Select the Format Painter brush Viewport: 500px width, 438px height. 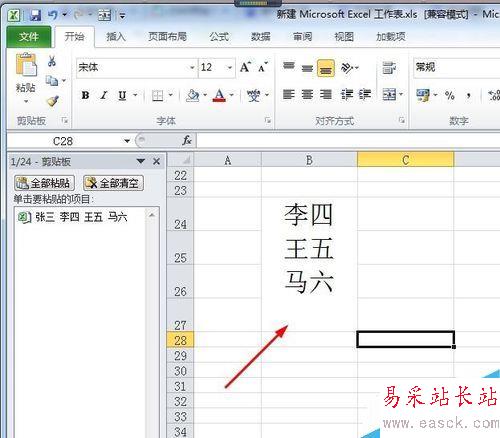pyautogui.click(x=53, y=101)
